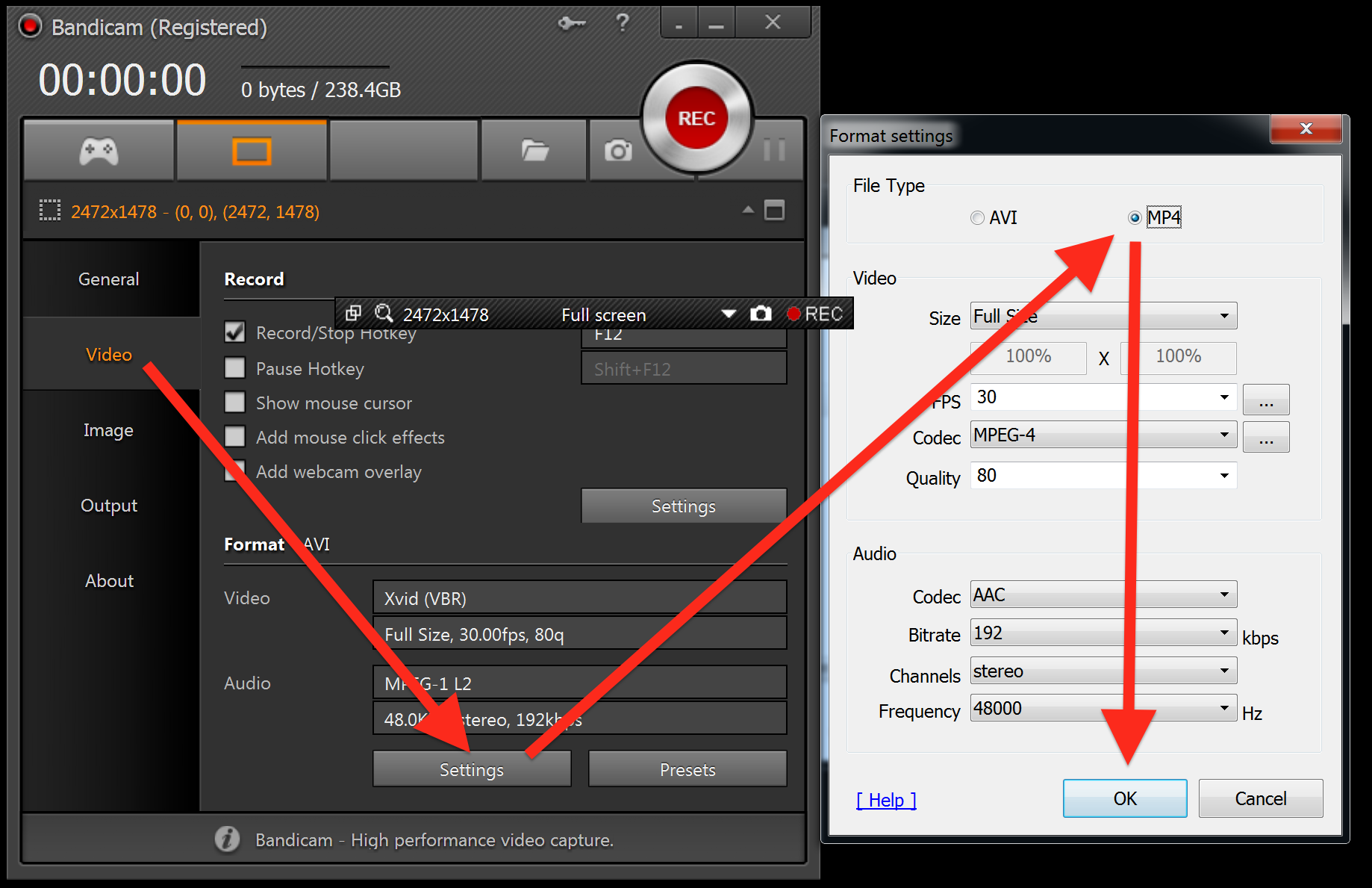Switch to the Video tab
Screen dimensions: 1372x888
point(109,355)
